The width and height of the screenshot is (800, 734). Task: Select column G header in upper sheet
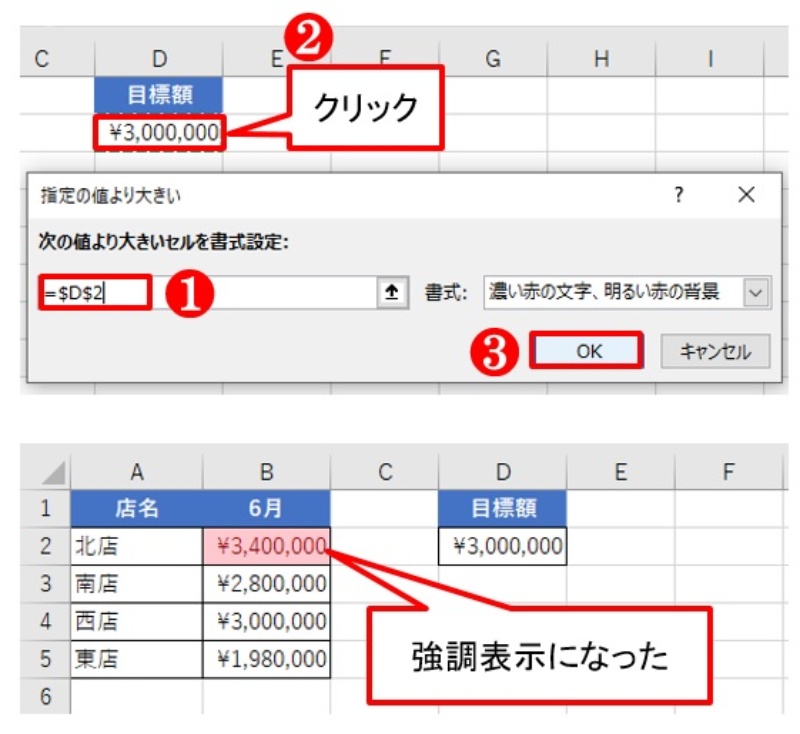point(492,59)
